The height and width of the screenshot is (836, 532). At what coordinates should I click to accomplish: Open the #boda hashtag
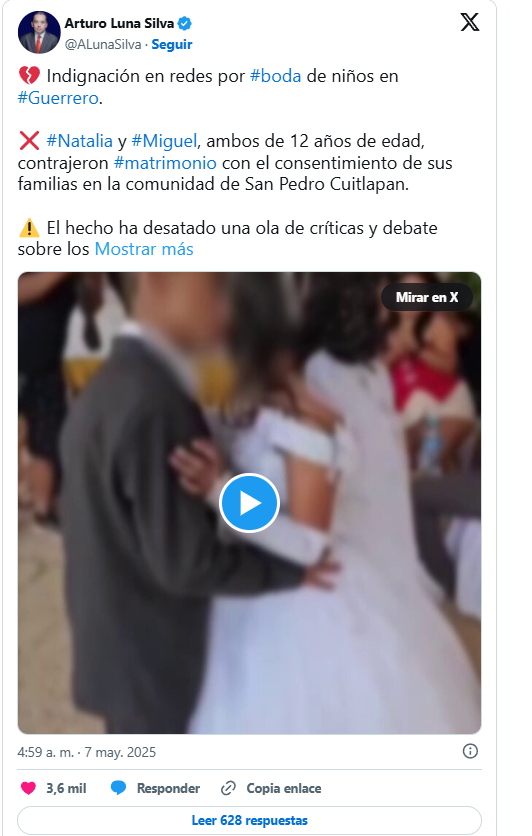[x=276, y=76]
